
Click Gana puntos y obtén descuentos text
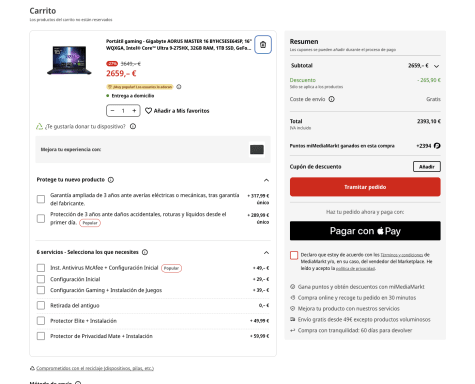coord(361,287)
